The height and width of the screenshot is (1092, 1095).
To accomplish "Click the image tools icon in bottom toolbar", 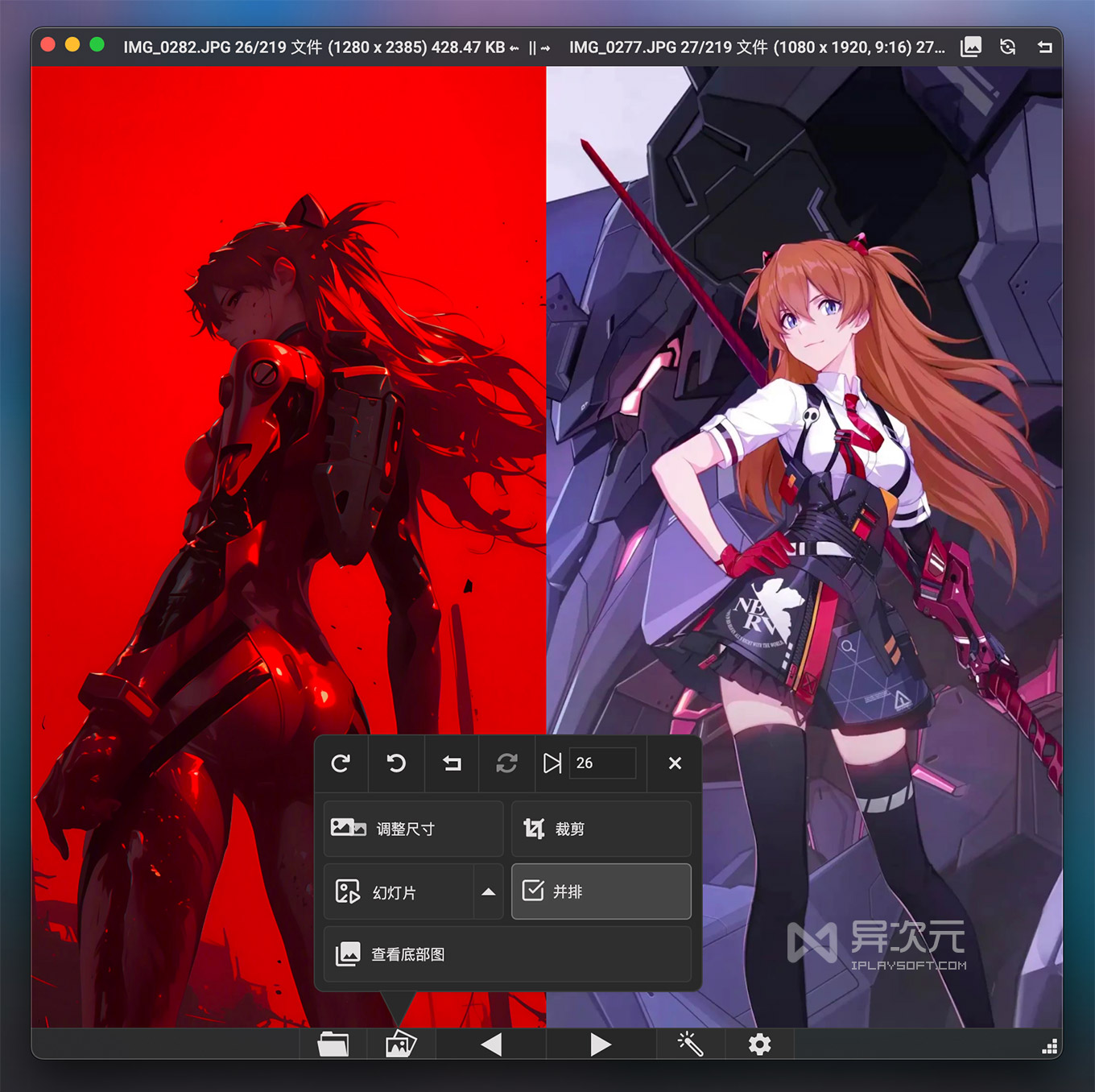I will click(x=400, y=1044).
